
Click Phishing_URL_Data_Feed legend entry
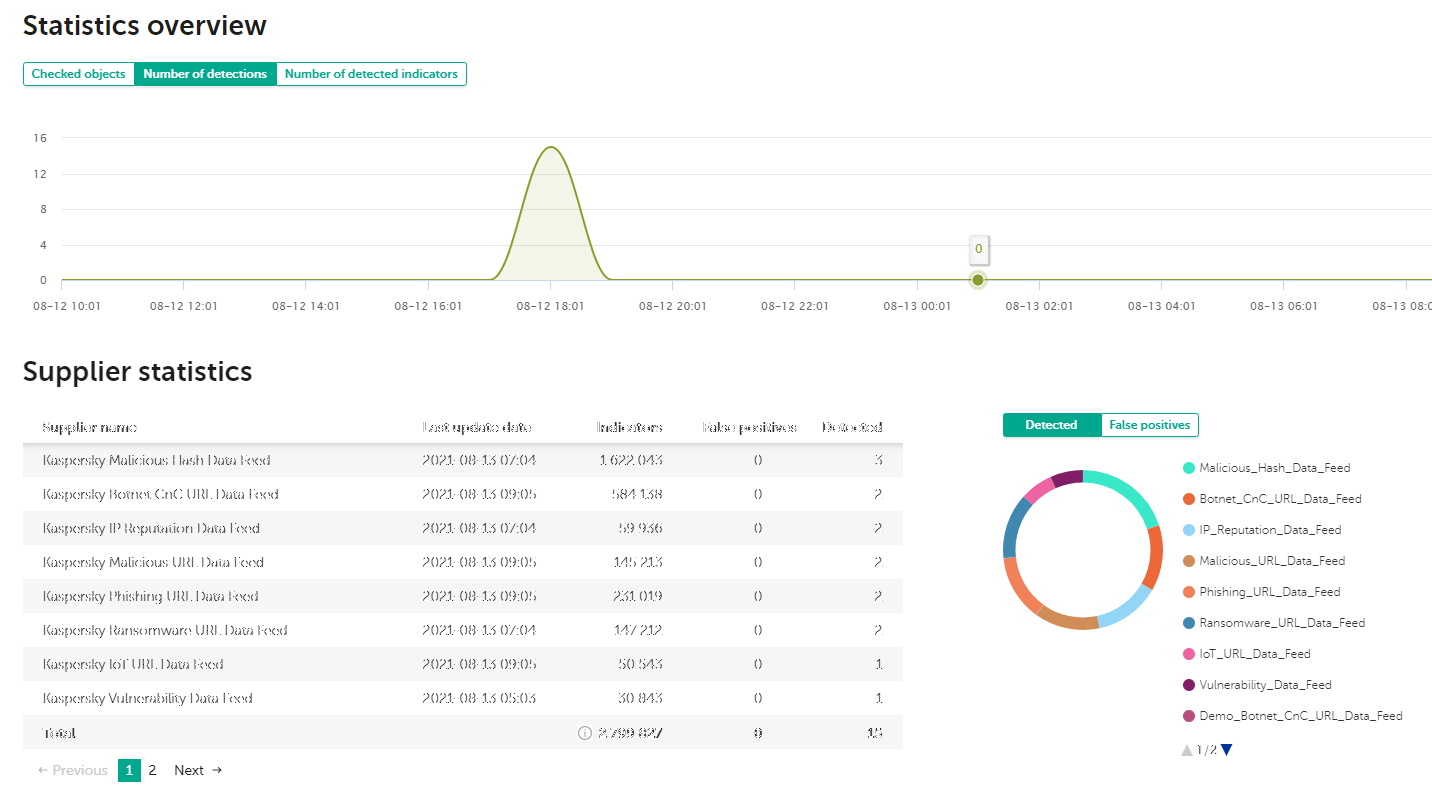[1260, 592]
